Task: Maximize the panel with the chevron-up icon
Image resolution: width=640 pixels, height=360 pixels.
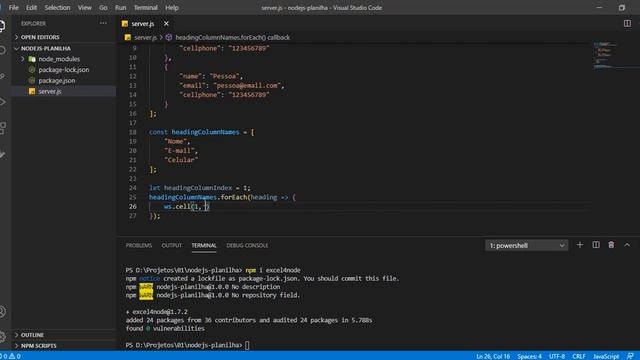Action: click(627, 245)
